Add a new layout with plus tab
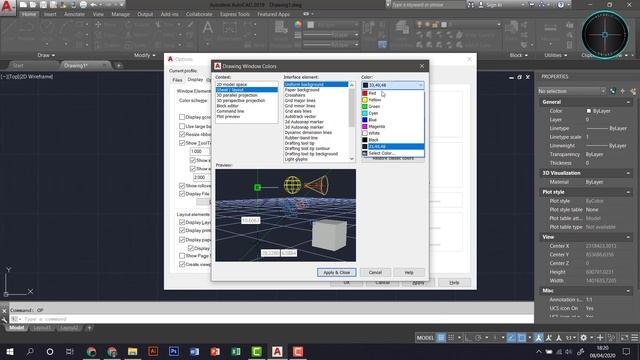This screenshot has height=360, width=640. (89, 328)
